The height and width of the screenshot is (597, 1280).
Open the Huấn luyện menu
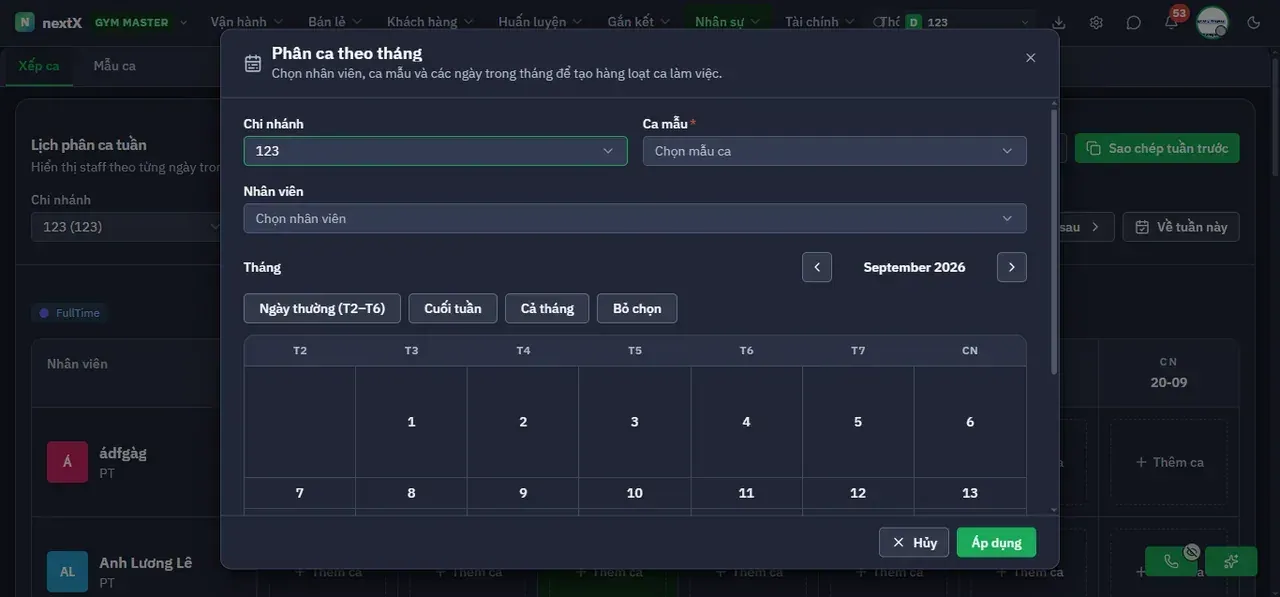pyautogui.click(x=541, y=22)
